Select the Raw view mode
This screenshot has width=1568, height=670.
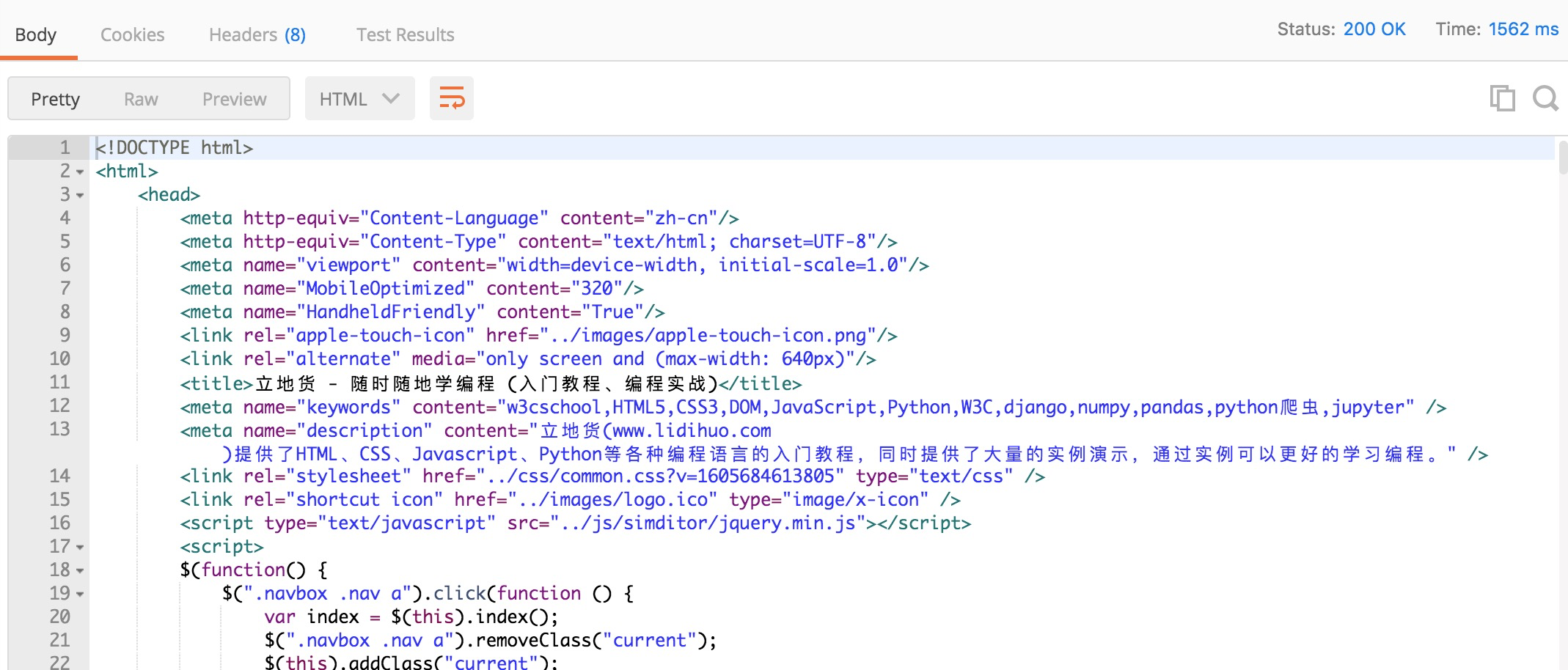[x=141, y=99]
